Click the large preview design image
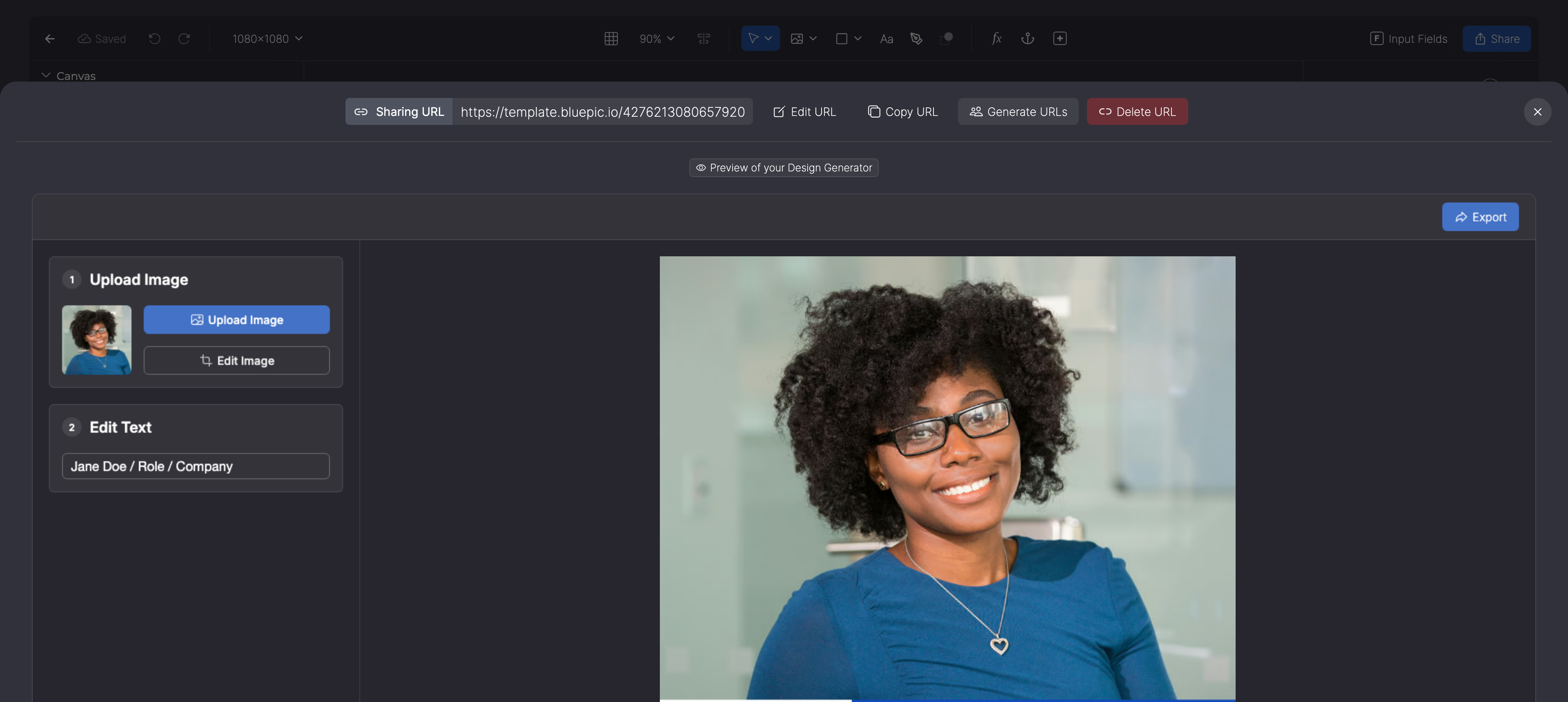Image resolution: width=1568 pixels, height=702 pixels. (948, 478)
